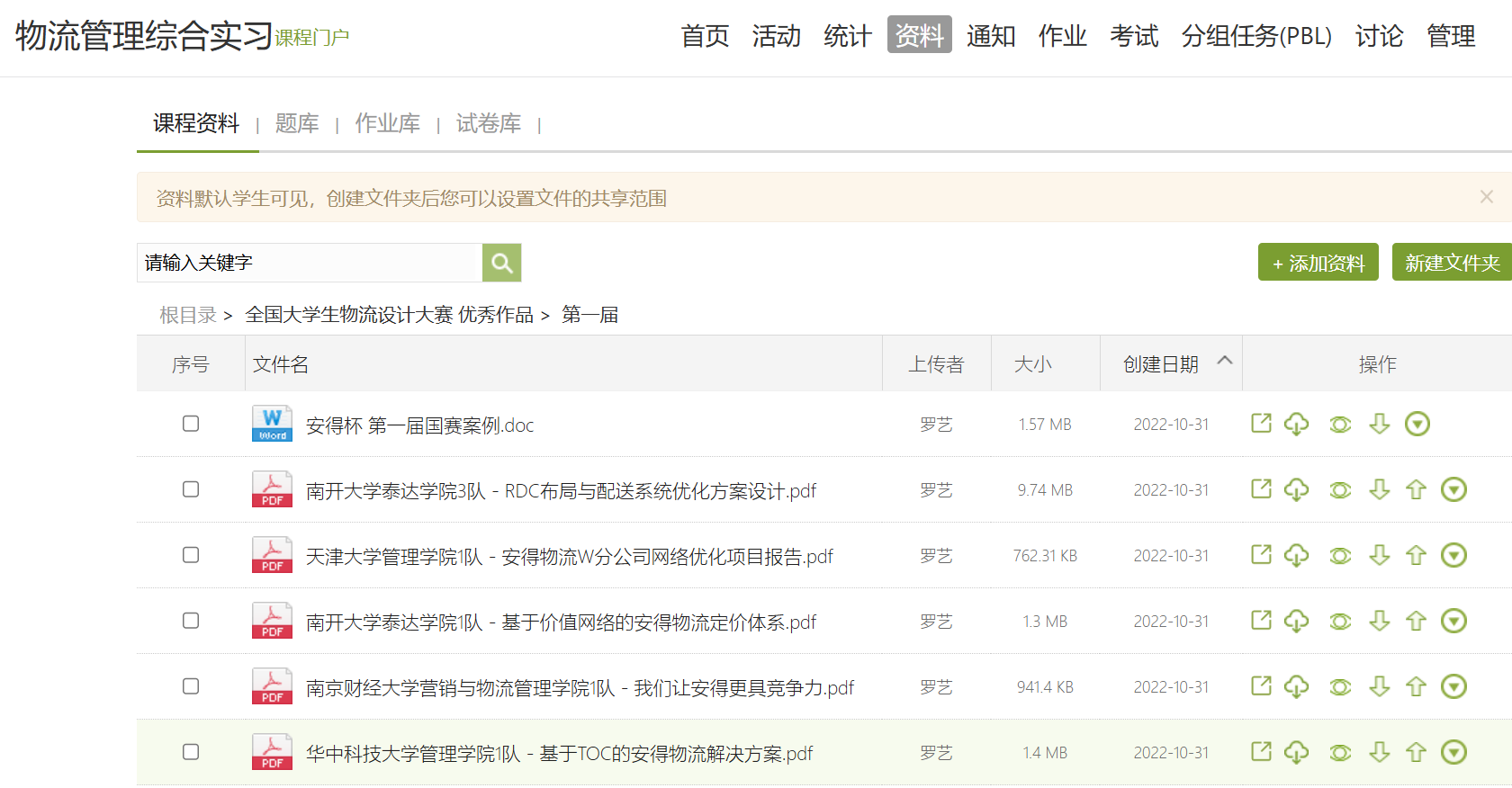Image resolution: width=1512 pixels, height=788 pixels.
Task: Toggle eye visibility for 南京财经大学 pdf
Action: 1340,687
